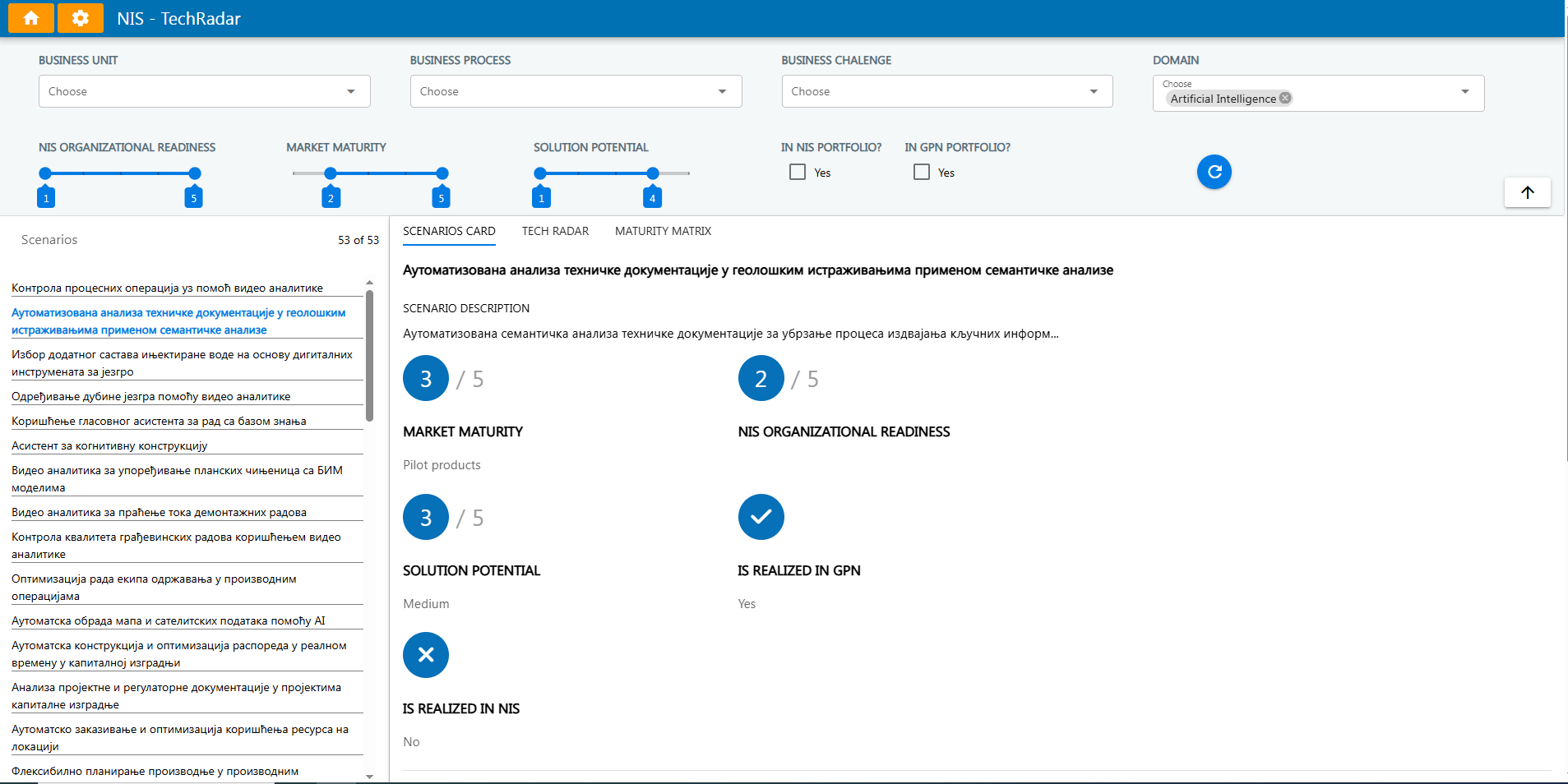This screenshot has width=1568, height=784.
Task: Open the Business Unit dropdown
Action: (204, 91)
